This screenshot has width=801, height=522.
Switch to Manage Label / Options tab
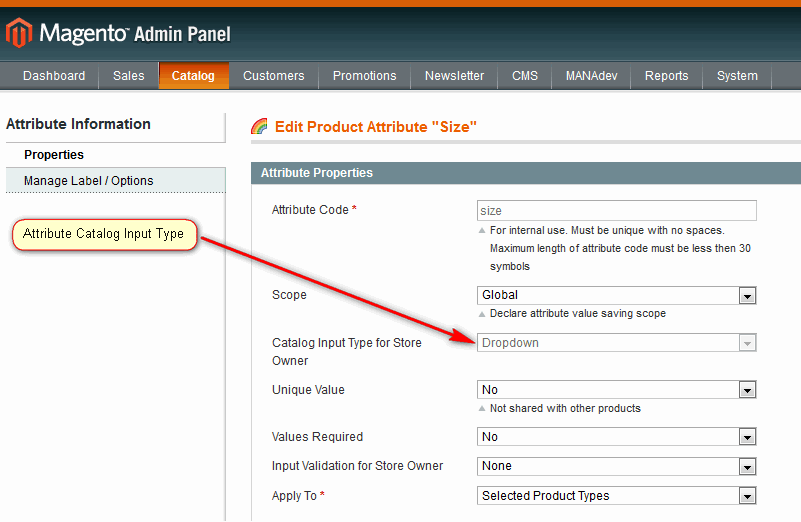click(115, 181)
